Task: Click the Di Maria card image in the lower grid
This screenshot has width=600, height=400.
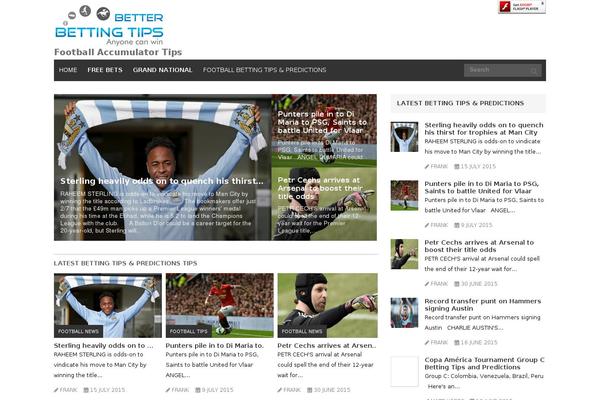Action: (220, 305)
